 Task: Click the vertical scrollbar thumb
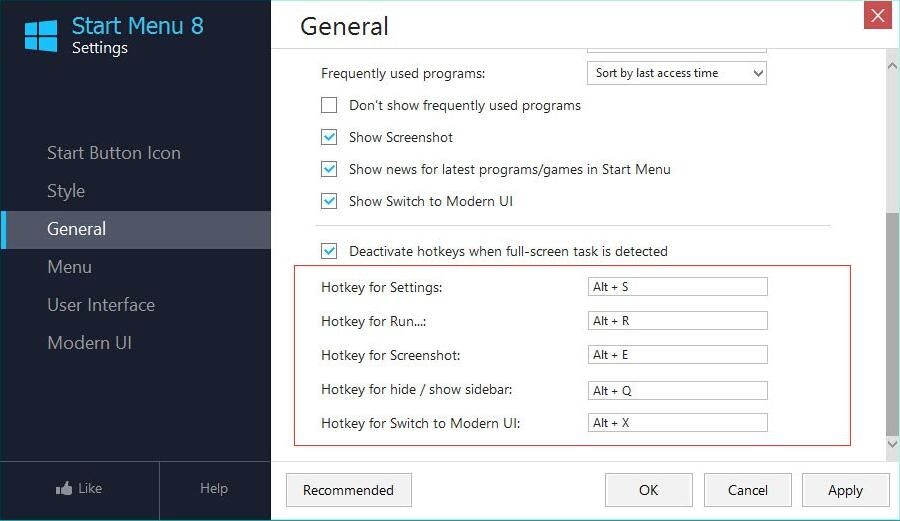coord(892,324)
